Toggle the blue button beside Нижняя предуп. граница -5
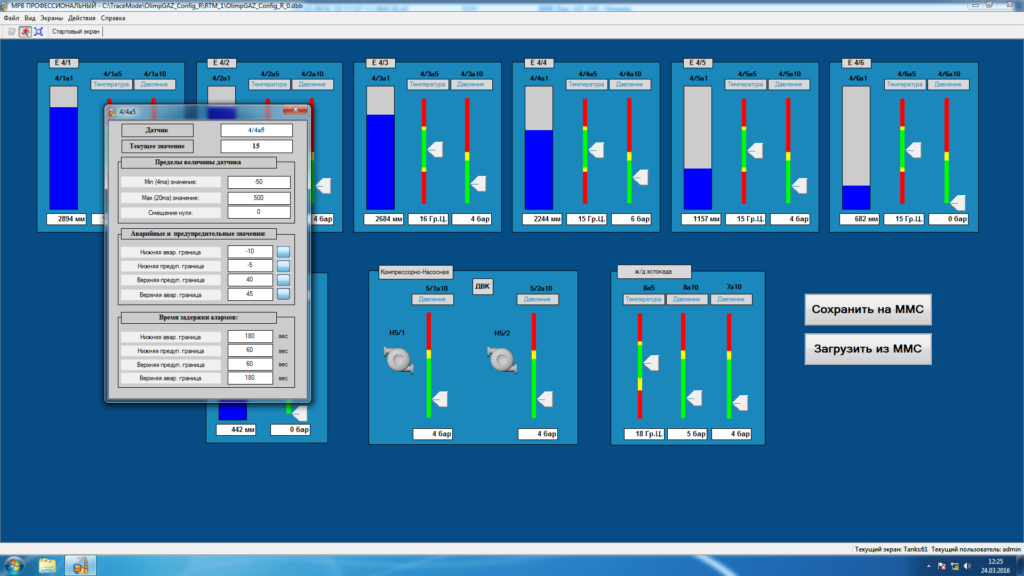Image resolution: width=1024 pixels, height=576 pixels. (x=283, y=265)
